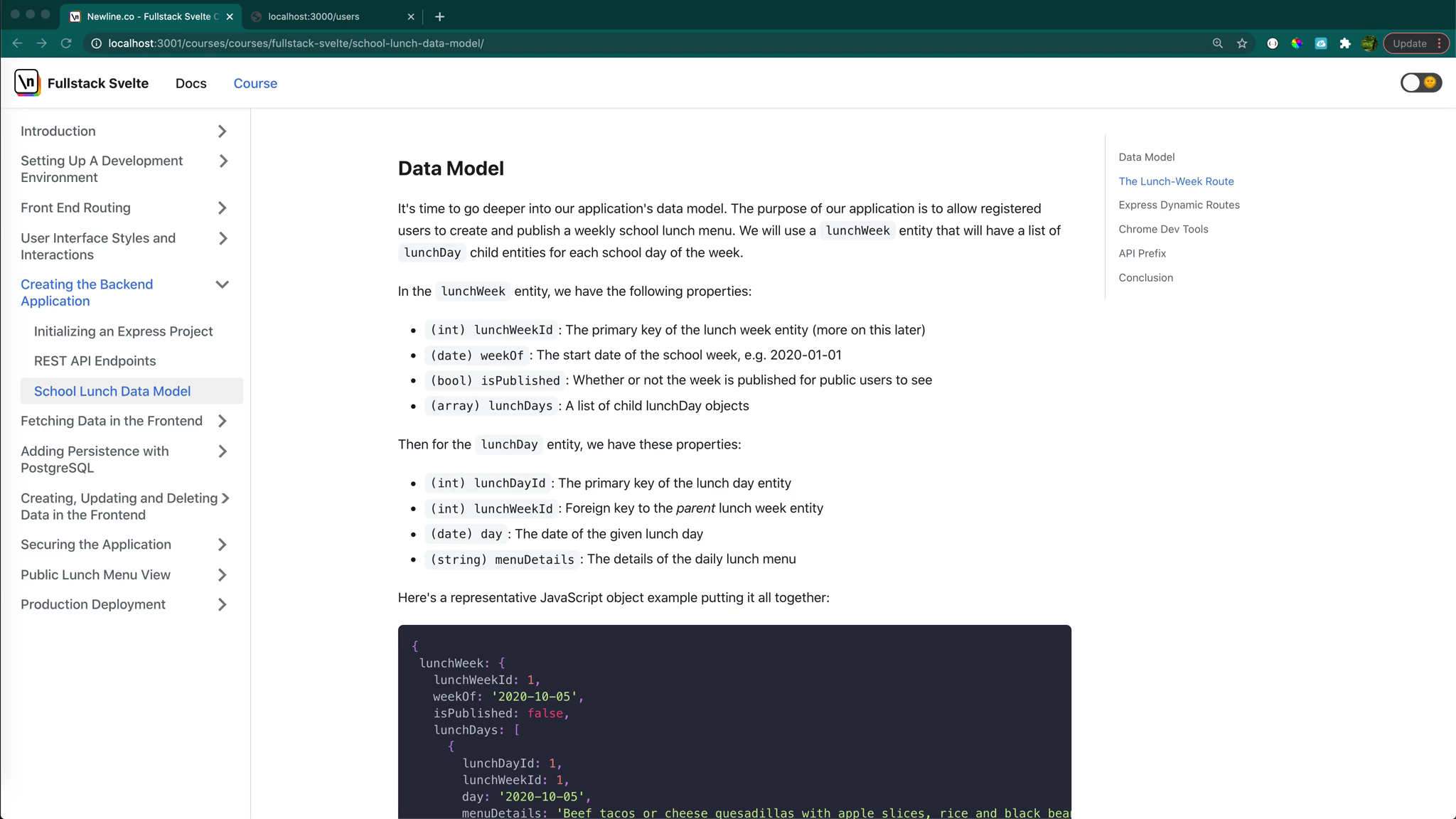Open Introduction section link
Image resolution: width=1456 pixels, height=819 pixels.
58,132
